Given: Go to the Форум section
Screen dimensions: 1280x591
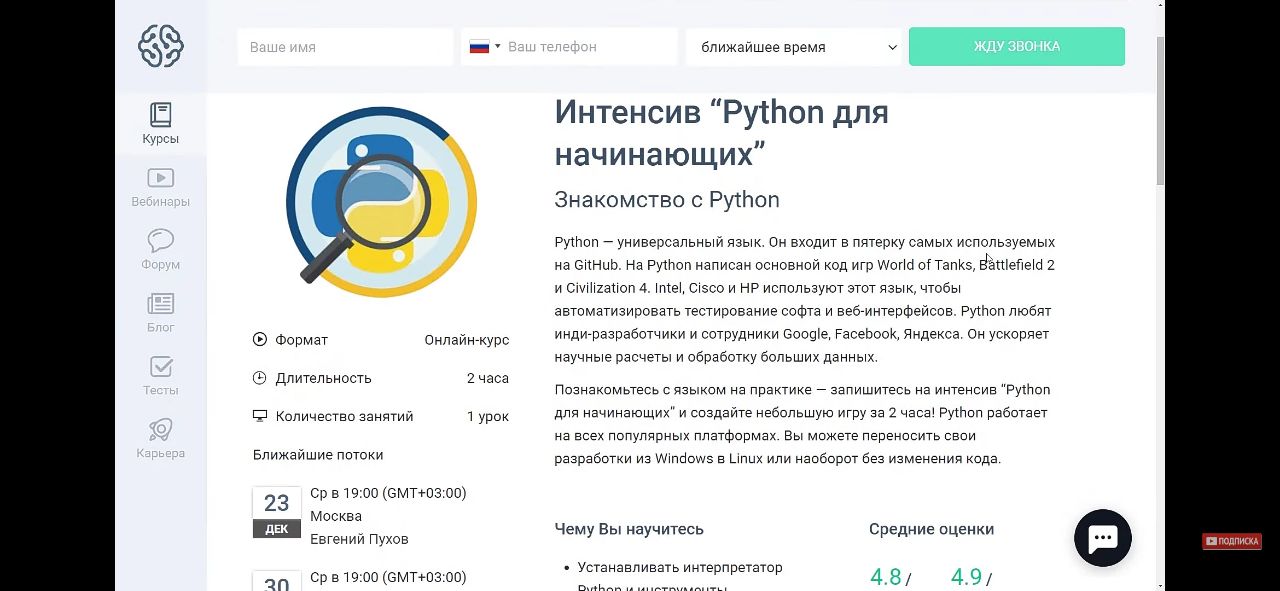Looking at the screenshot, I should (160, 250).
